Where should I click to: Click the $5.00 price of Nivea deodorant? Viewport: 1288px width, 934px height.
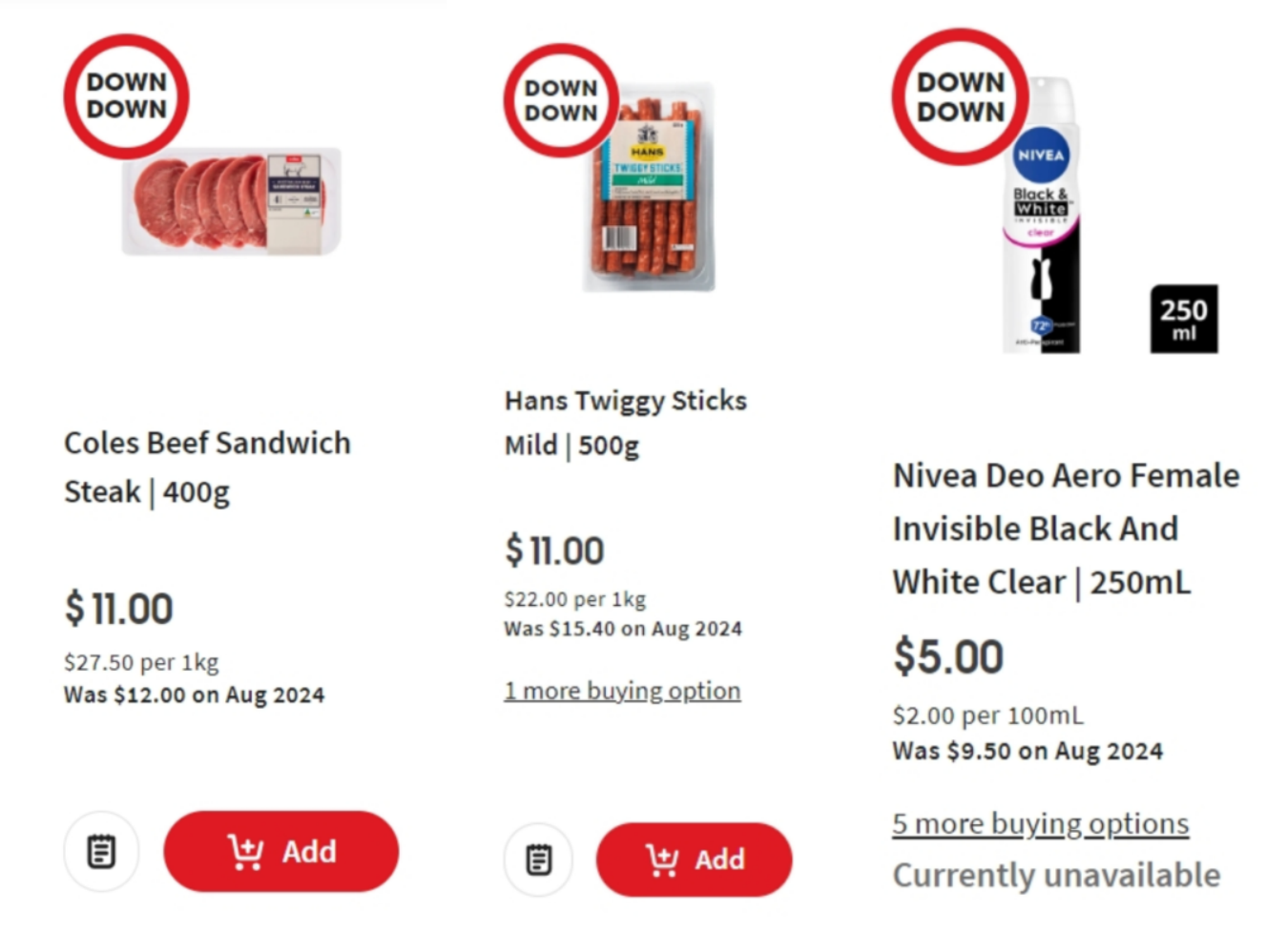pos(948,656)
